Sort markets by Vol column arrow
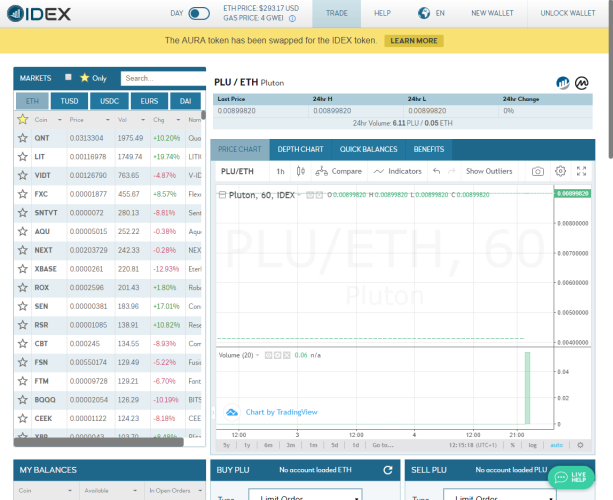Viewport: 613px width, 500px height. click(143, 120)
